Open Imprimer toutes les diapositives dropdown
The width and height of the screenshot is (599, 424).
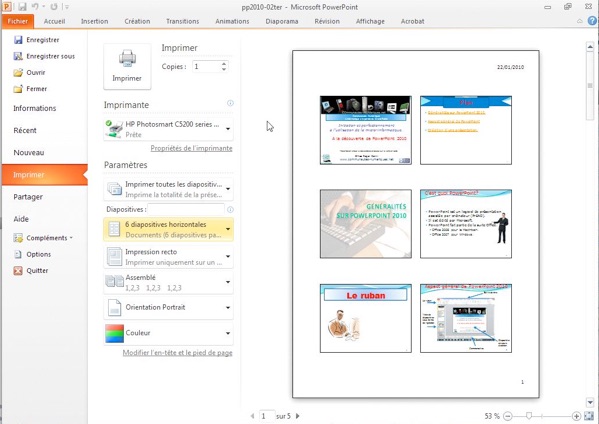coord(168,189)
